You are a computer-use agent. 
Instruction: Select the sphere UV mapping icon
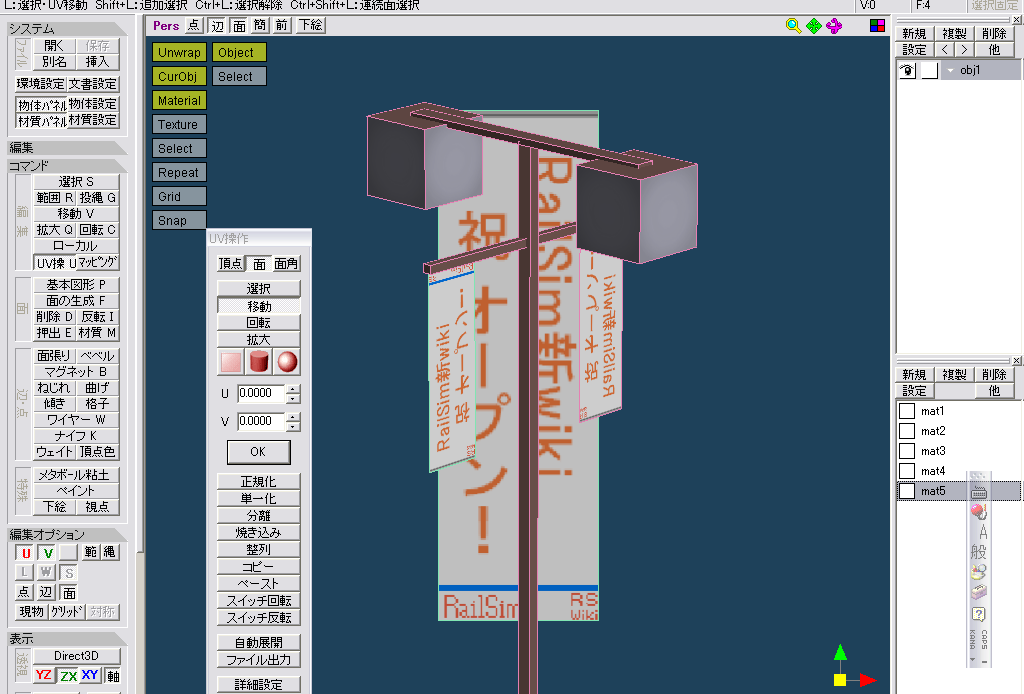coord(287,362)
